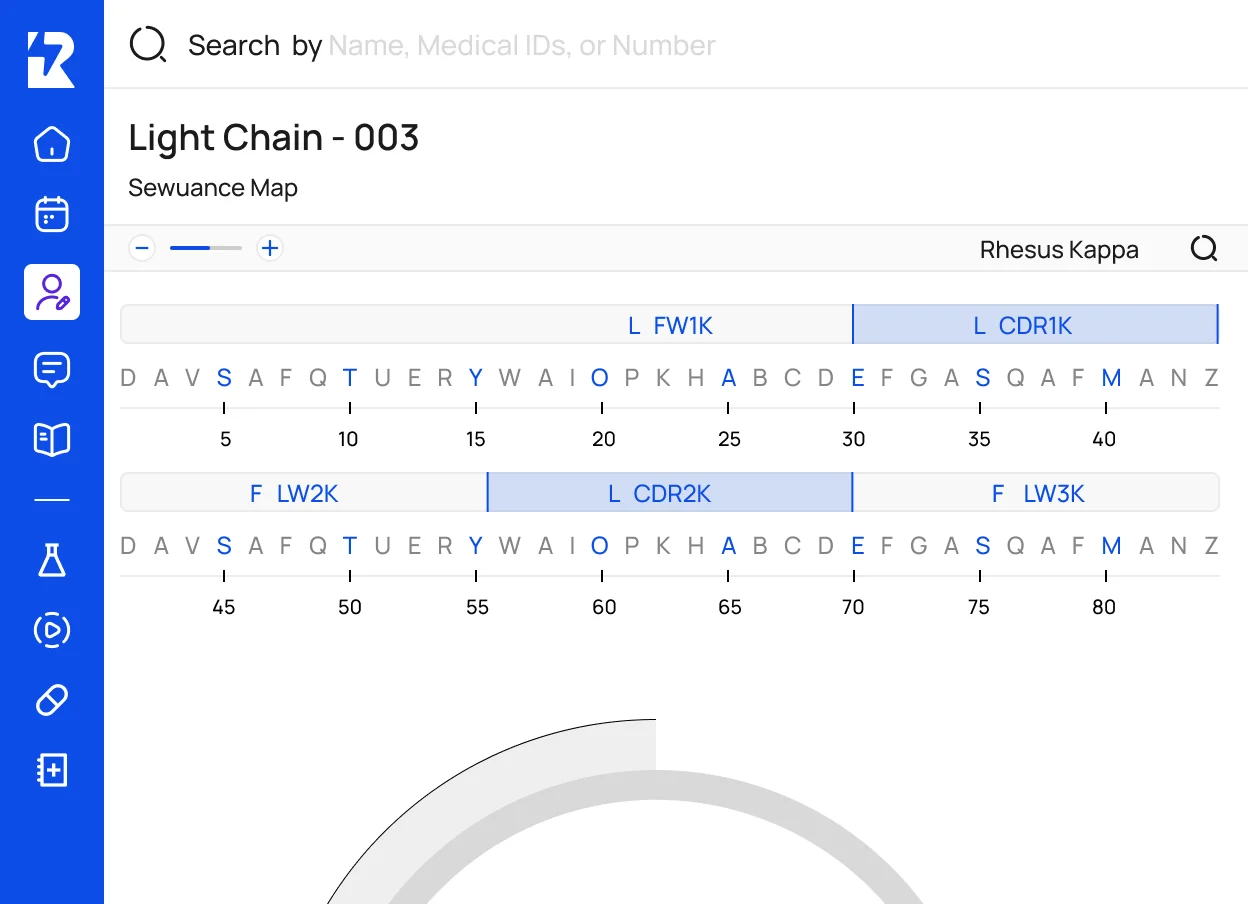Open the Home icon in sidebar
This screenshot has height=904, width=1248.
(52, 144)
